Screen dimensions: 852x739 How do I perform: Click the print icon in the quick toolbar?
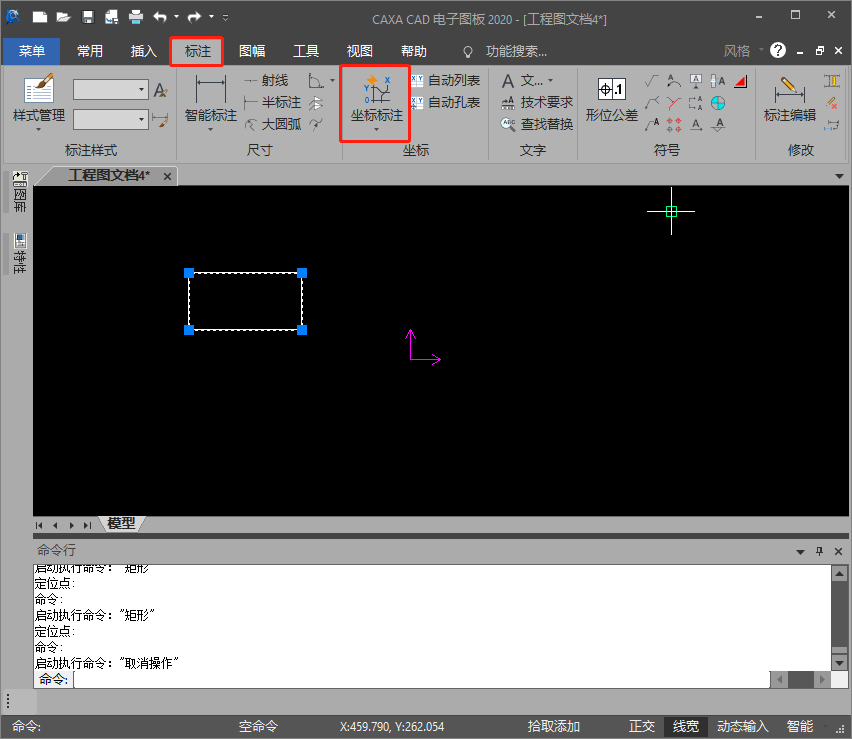coord(136,17)
